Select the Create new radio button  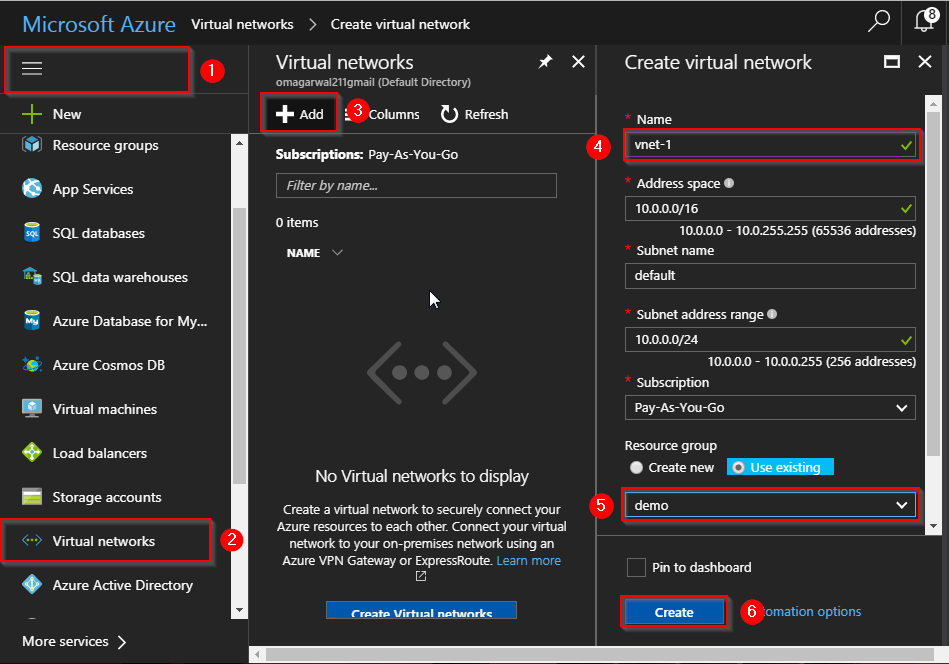636,467
